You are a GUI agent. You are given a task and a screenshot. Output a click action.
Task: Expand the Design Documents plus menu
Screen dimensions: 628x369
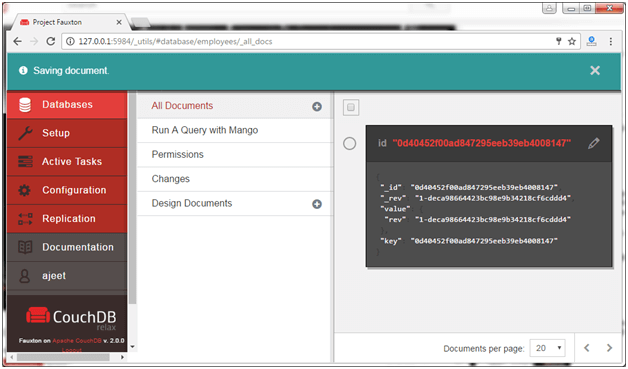317,204
